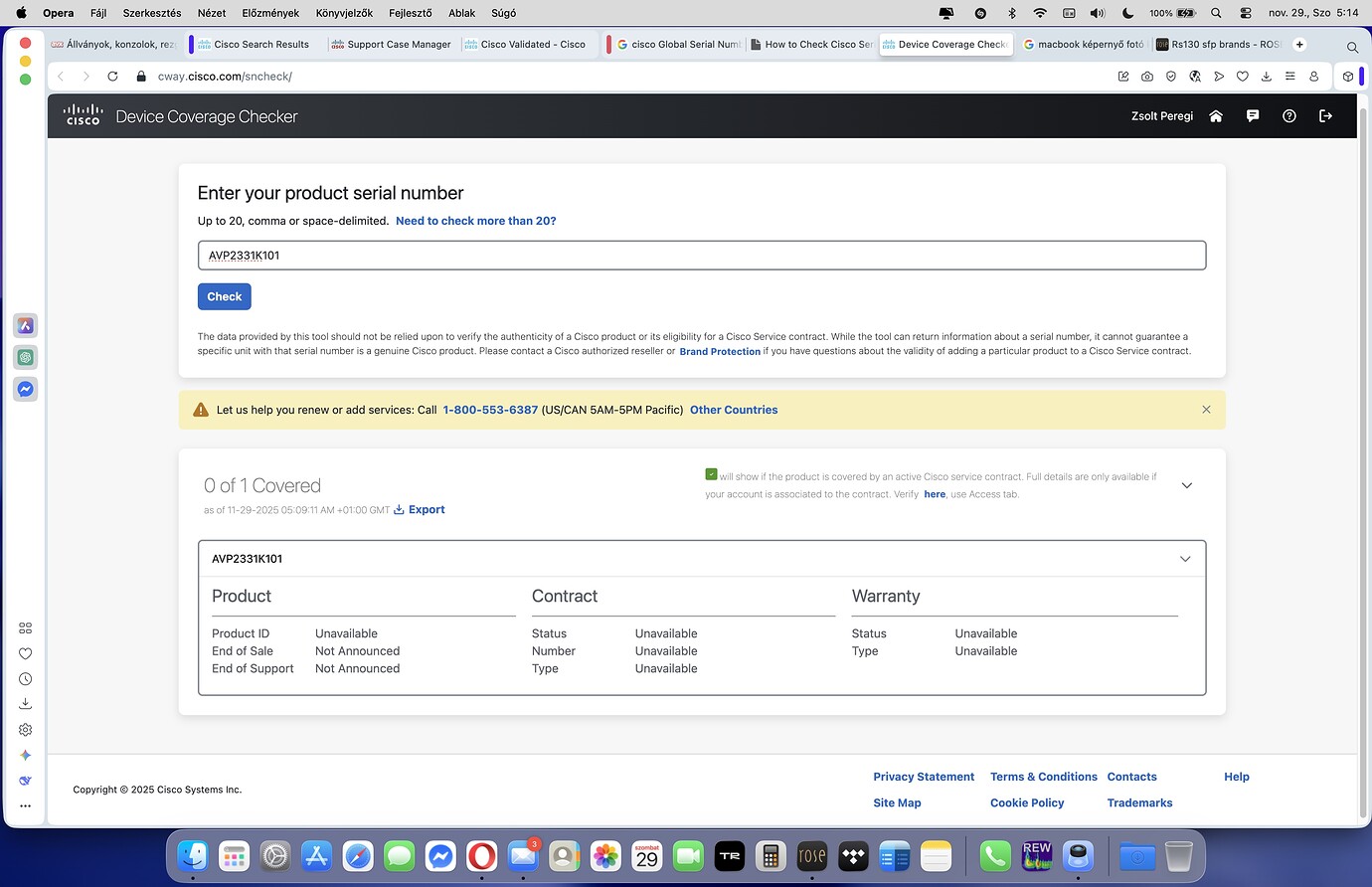Reload the page with the refresh icon

[x=112, y=77]
